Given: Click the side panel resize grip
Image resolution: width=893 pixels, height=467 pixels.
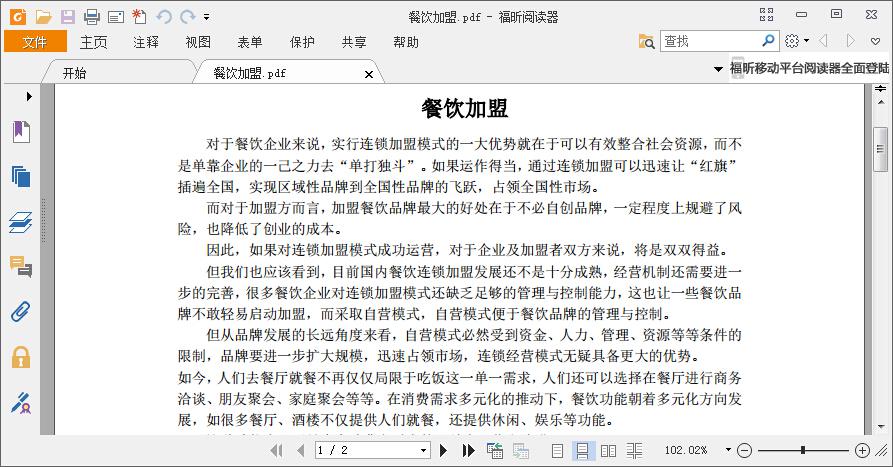Looking at the screenshot, I should 43,220.
